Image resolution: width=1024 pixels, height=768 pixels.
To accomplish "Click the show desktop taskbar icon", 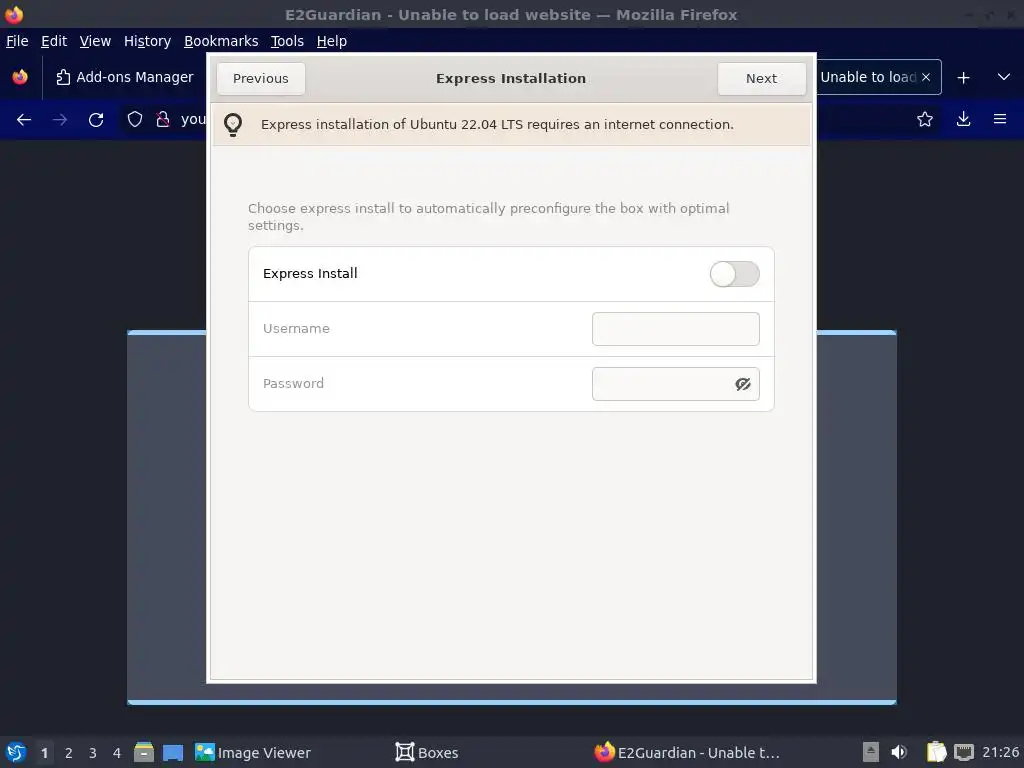I will click(x=173, y=752).
